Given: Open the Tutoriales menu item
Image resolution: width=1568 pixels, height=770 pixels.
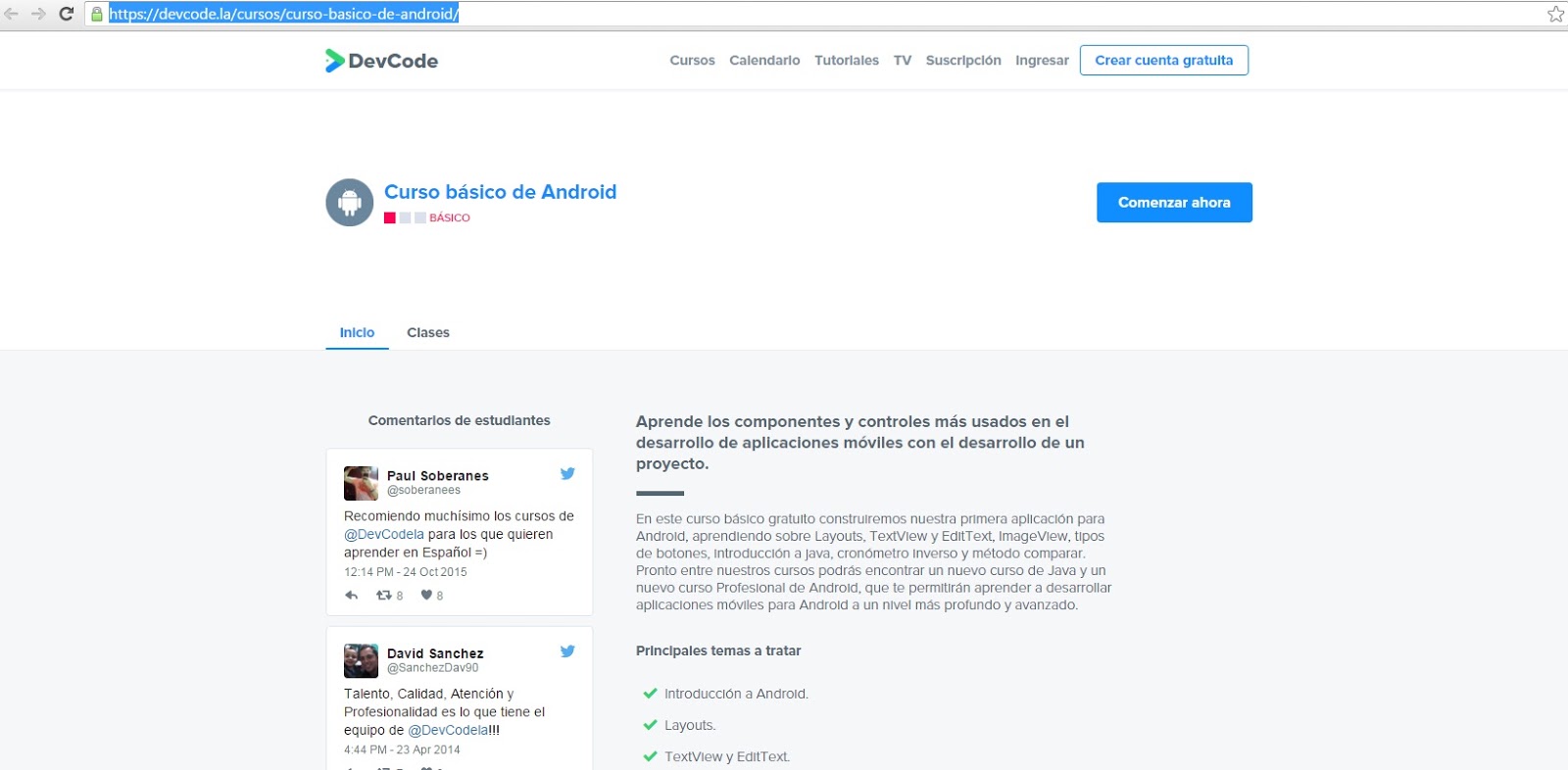Looking at the screenshot, I should (x=847, y=61).
